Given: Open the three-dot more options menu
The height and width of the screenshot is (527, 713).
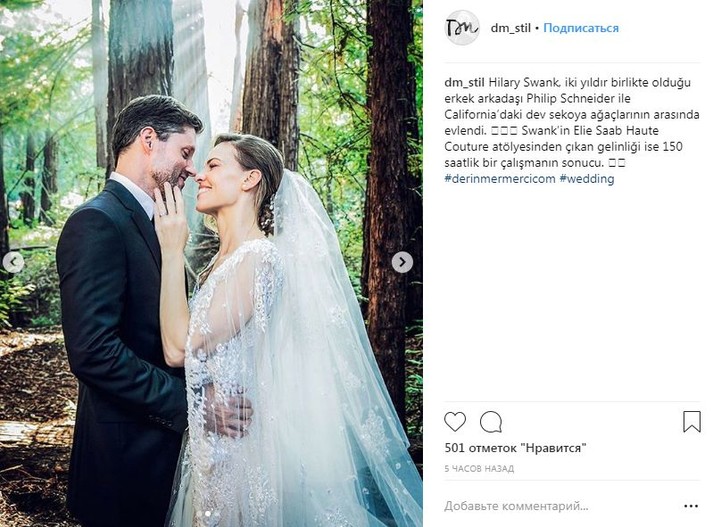Looking at the screenshot, I should coord(691,506).
